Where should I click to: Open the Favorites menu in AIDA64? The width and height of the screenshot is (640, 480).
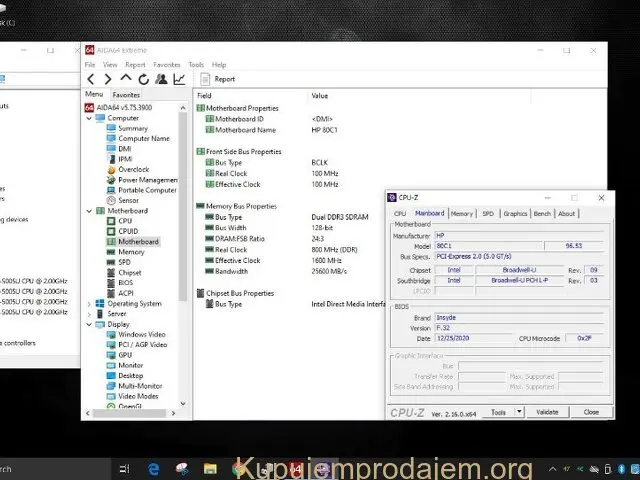click(x=166, y=64)
